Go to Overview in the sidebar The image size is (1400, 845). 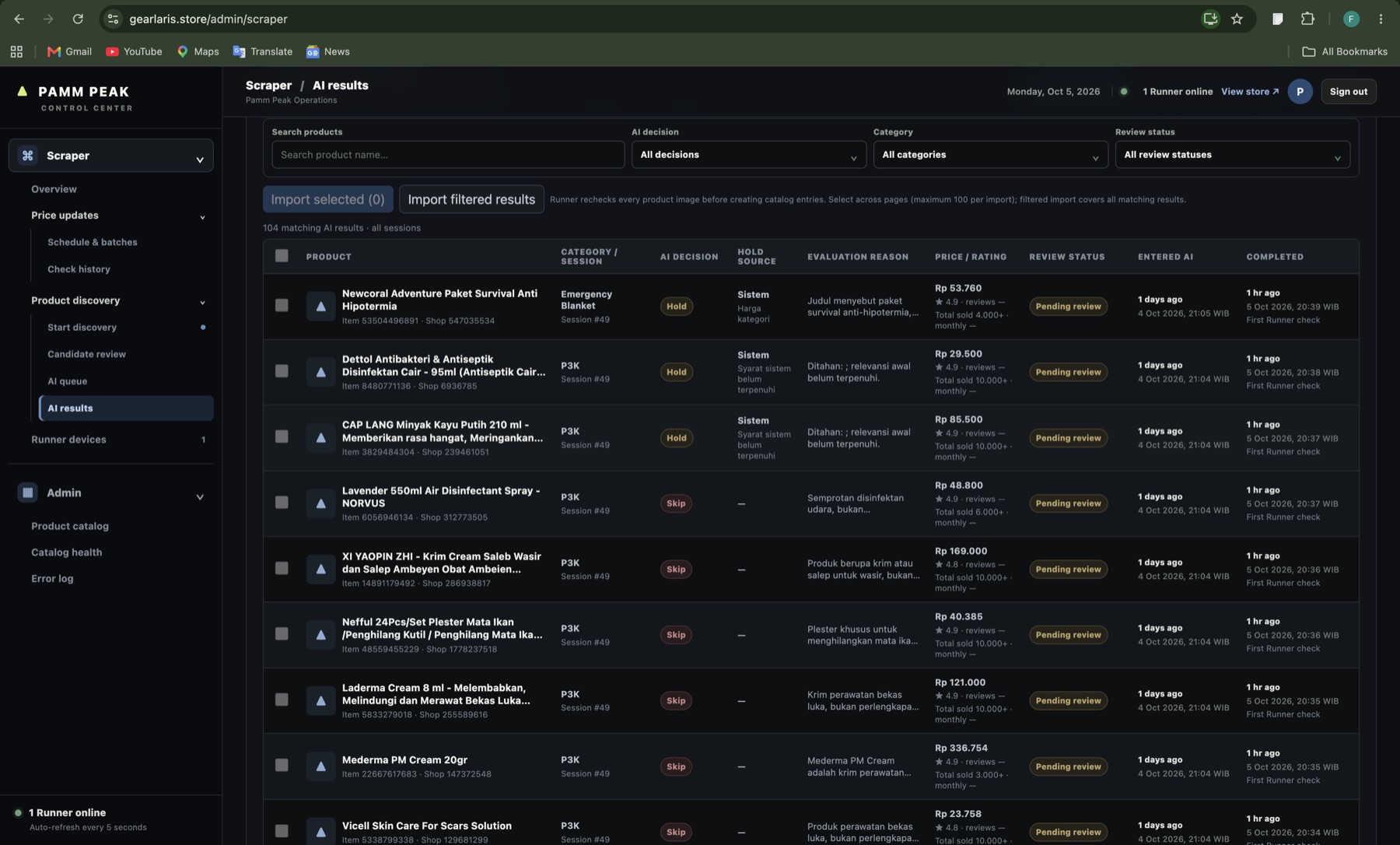point(54,189)
